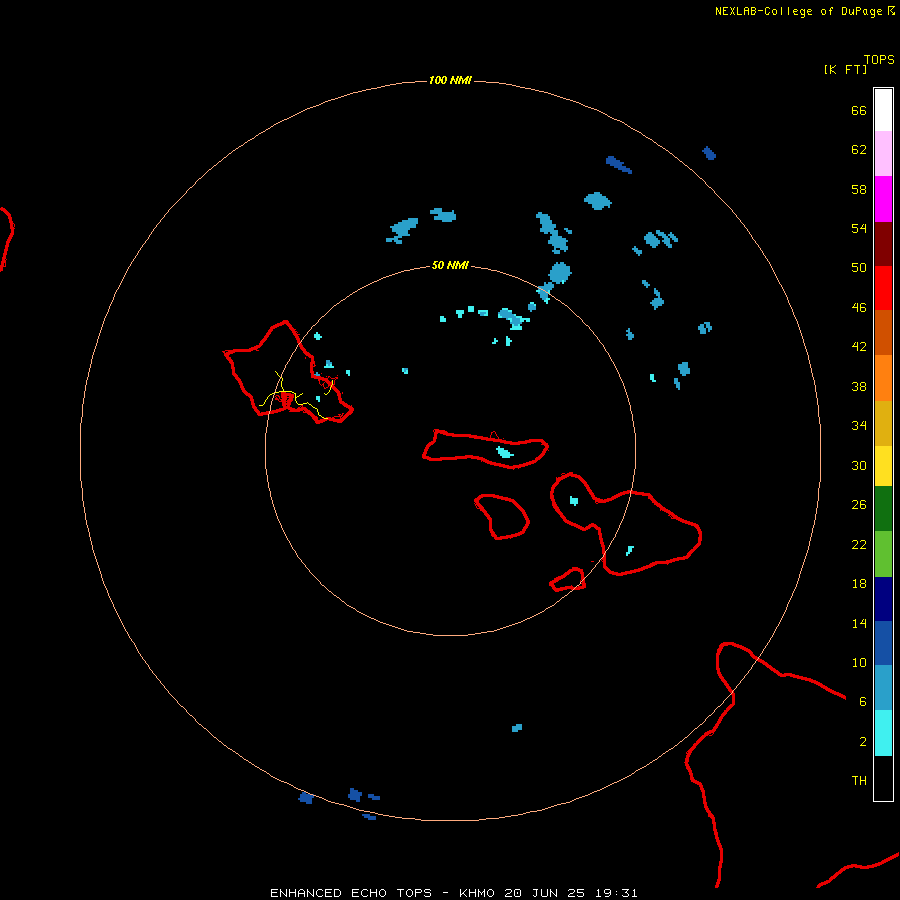Viewport: 900px width, 900px height.
Task: Click the dark red legend swatch
Action: (x=883, y=243)
